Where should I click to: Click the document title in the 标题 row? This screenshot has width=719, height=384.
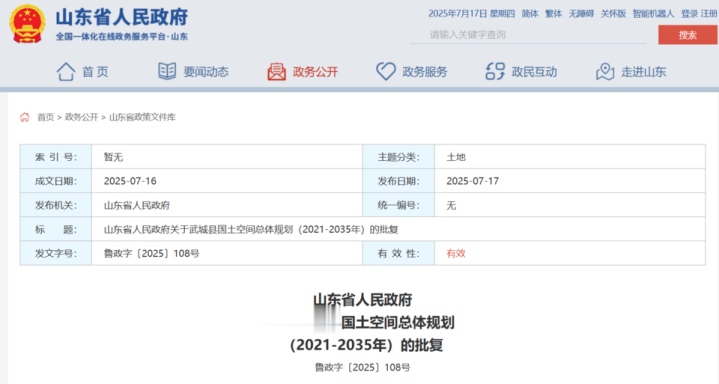(251, 229)
